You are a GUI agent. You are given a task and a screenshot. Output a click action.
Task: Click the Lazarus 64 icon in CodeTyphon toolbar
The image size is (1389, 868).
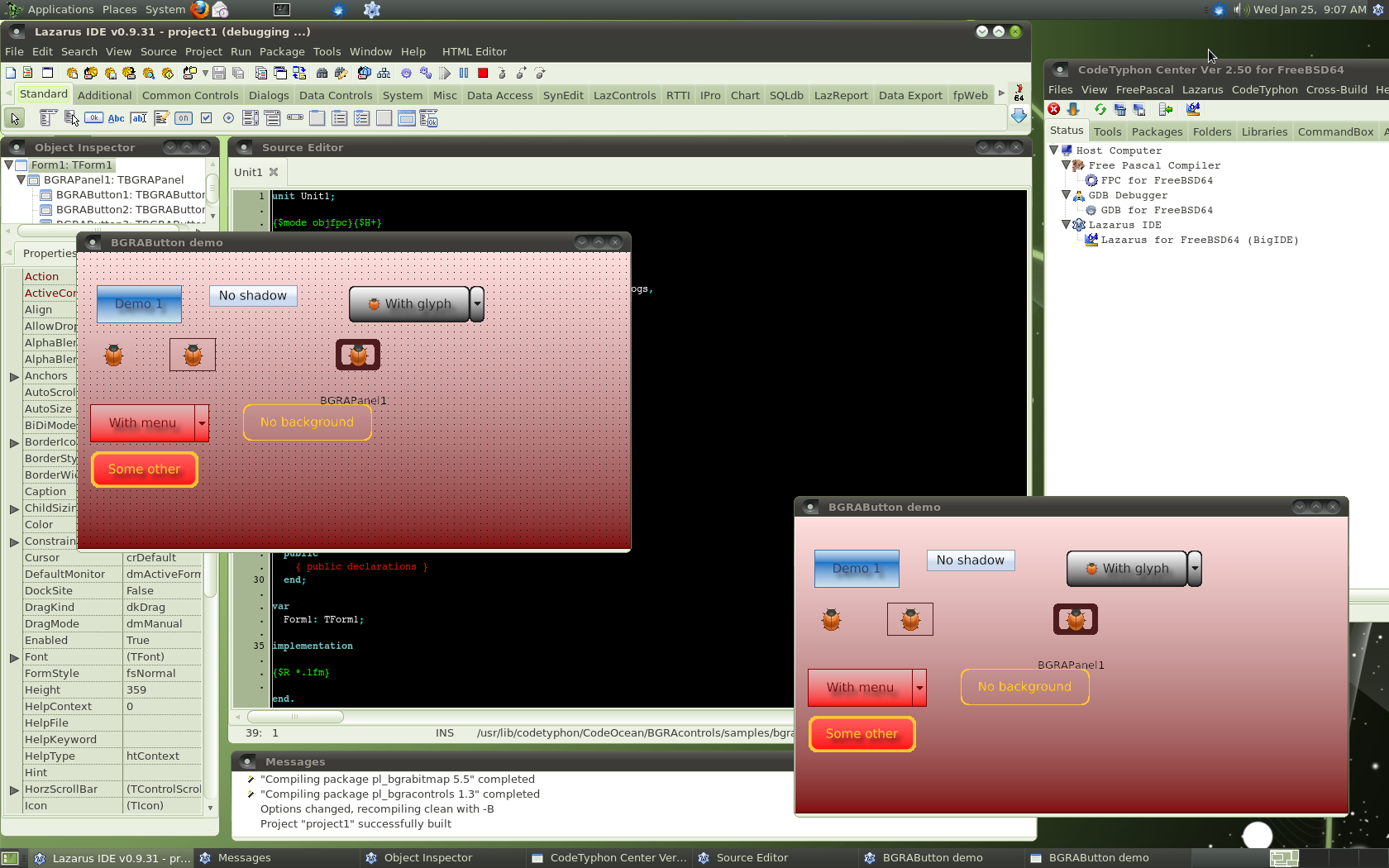[1193, 109]
